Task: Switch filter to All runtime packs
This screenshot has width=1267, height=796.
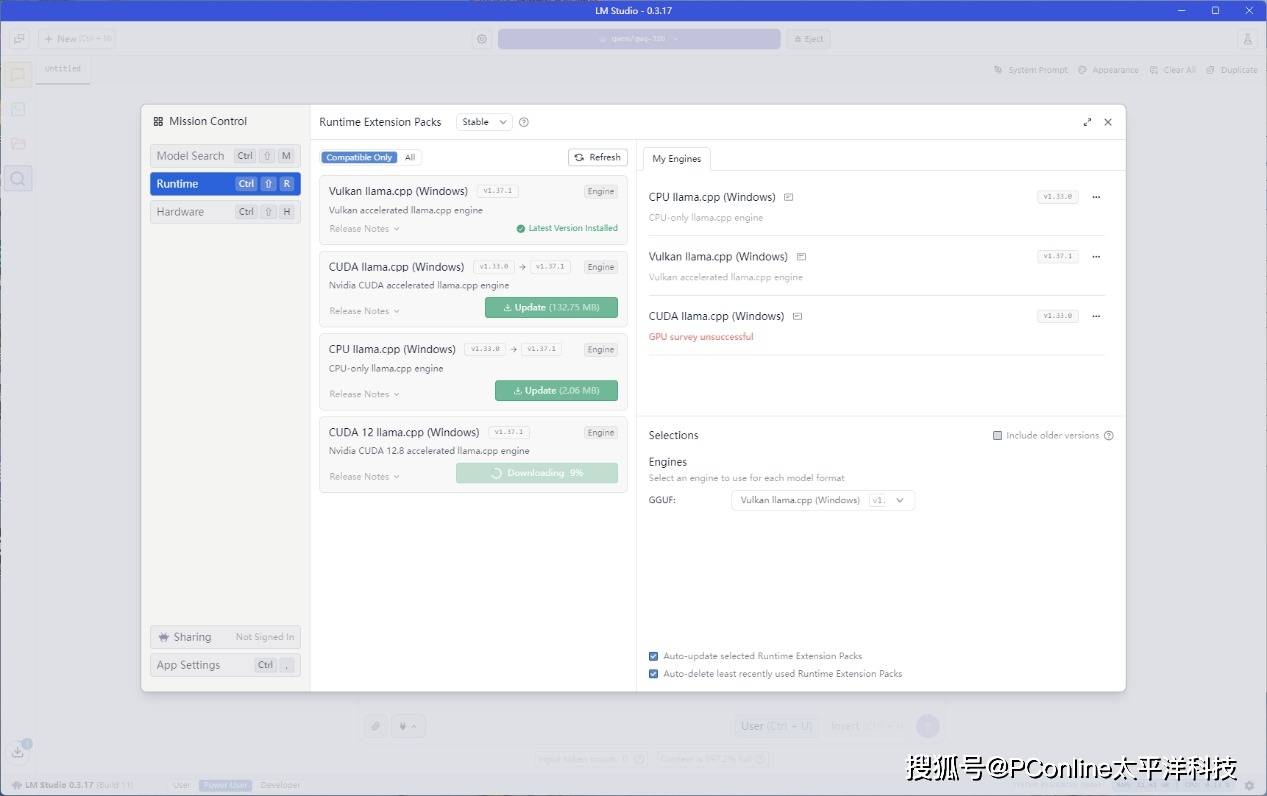Action: pyautogui.click(x=410, y=157)
